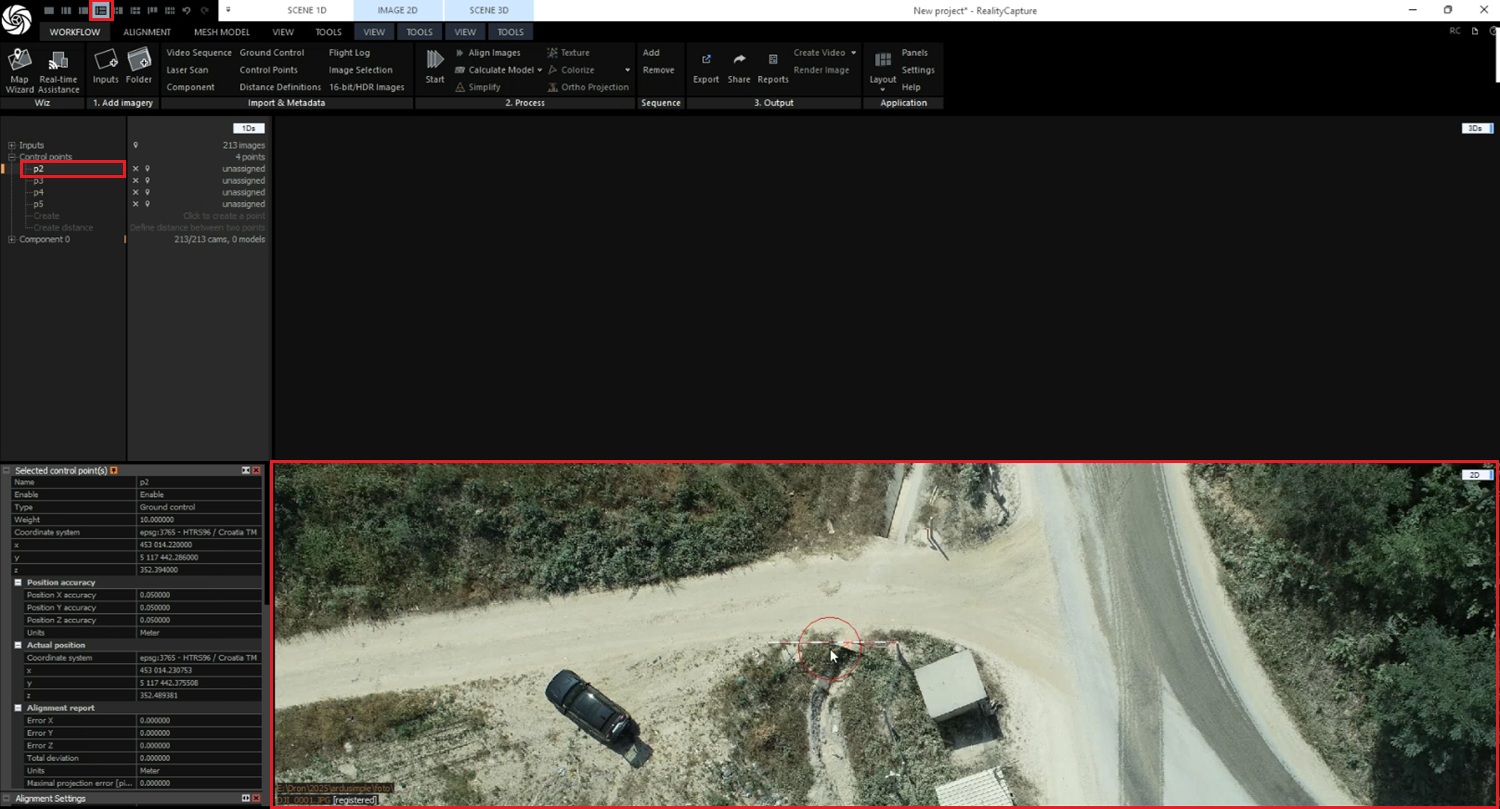1500x809 pixels.
Task: Open the MESH MODEL ribbon tab
Action: point(222,32)
